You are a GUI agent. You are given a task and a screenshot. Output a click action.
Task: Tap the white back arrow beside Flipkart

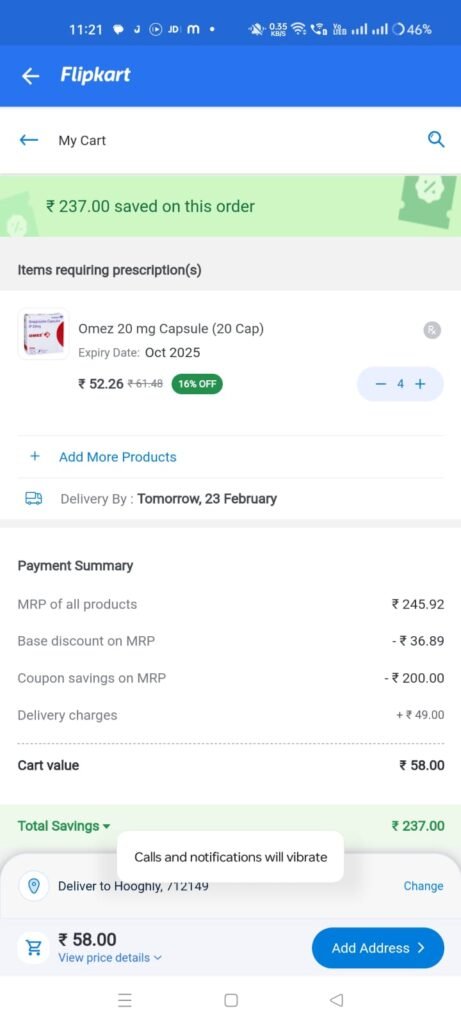(30, 76)
